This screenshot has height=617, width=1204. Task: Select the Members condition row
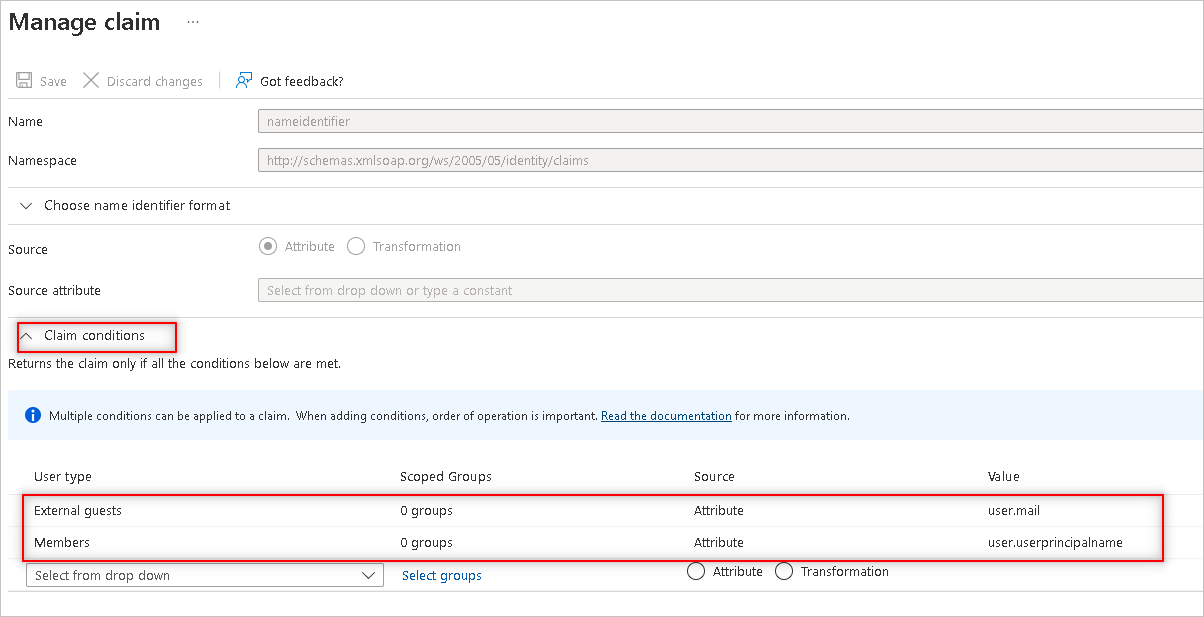(62, 543)
